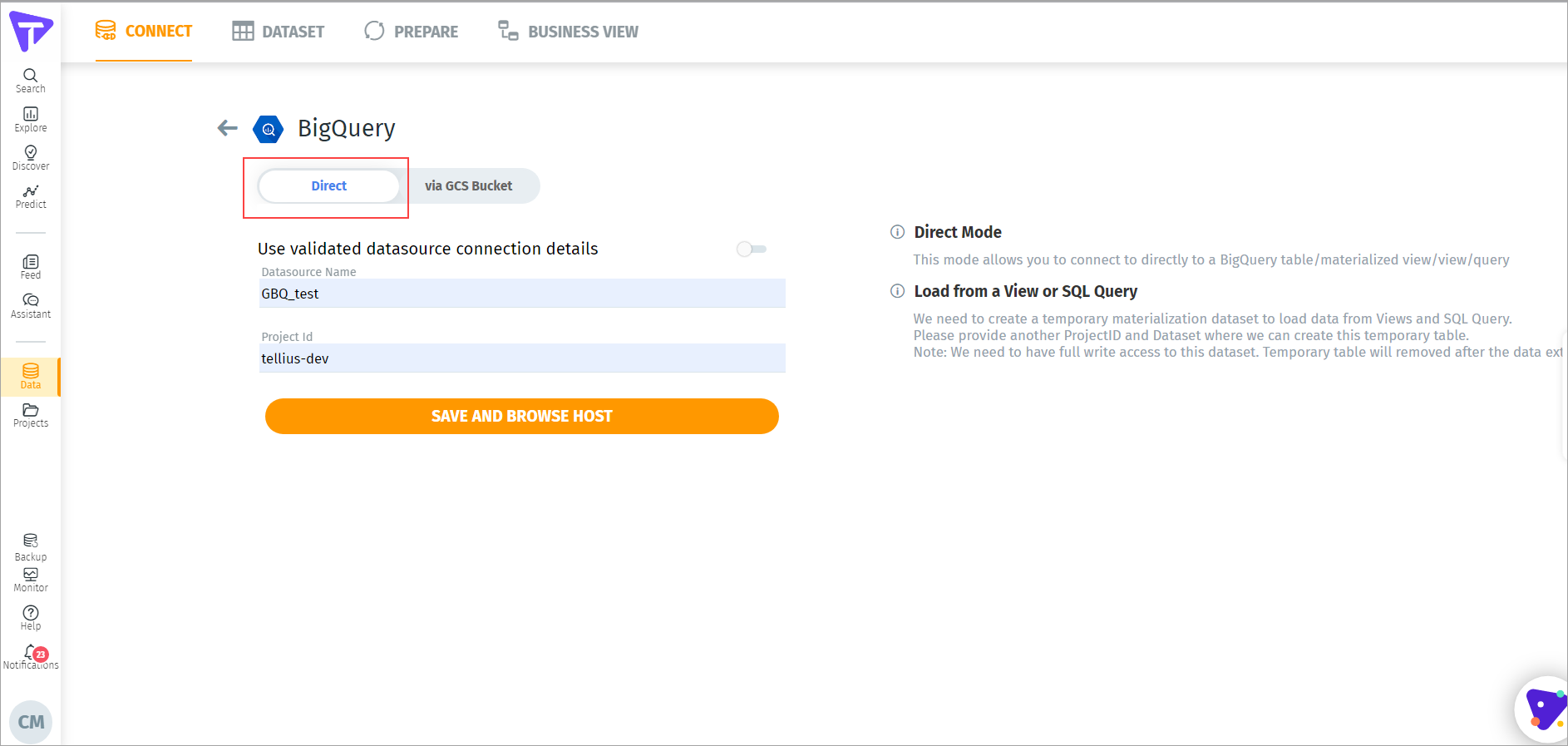Click the Tellius logo at top left
The height and width of the screenshot is (746, 1568).
click(31, 32)
